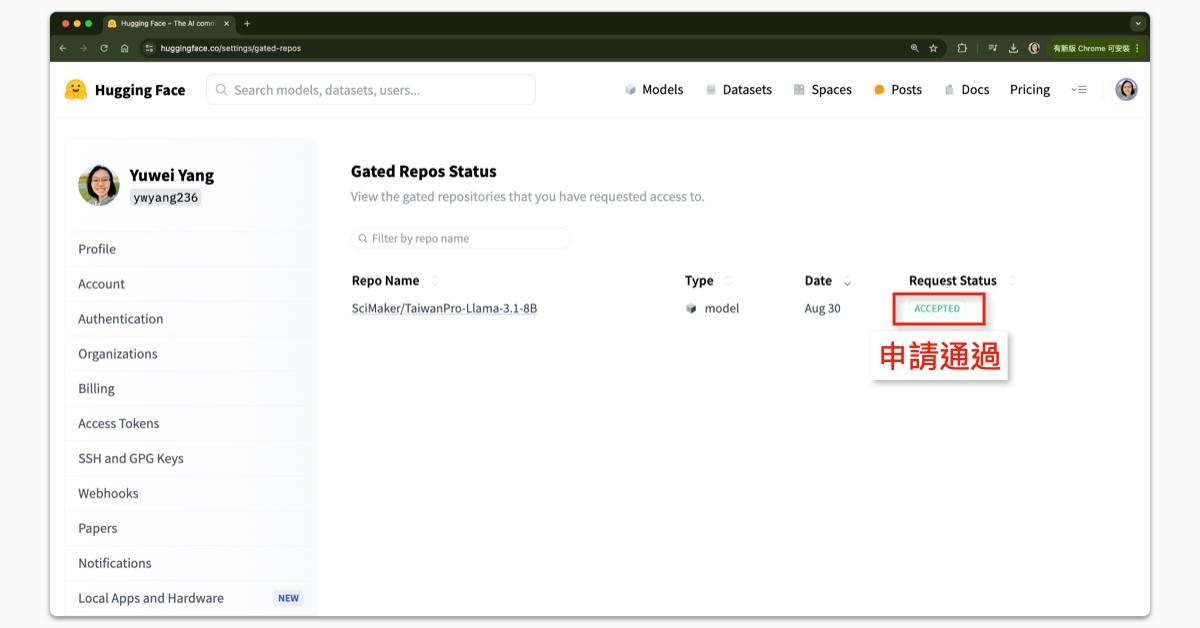Open the Models page in navigation
1200x628 pixels.
pyautogui.click(x=654, y=90)
